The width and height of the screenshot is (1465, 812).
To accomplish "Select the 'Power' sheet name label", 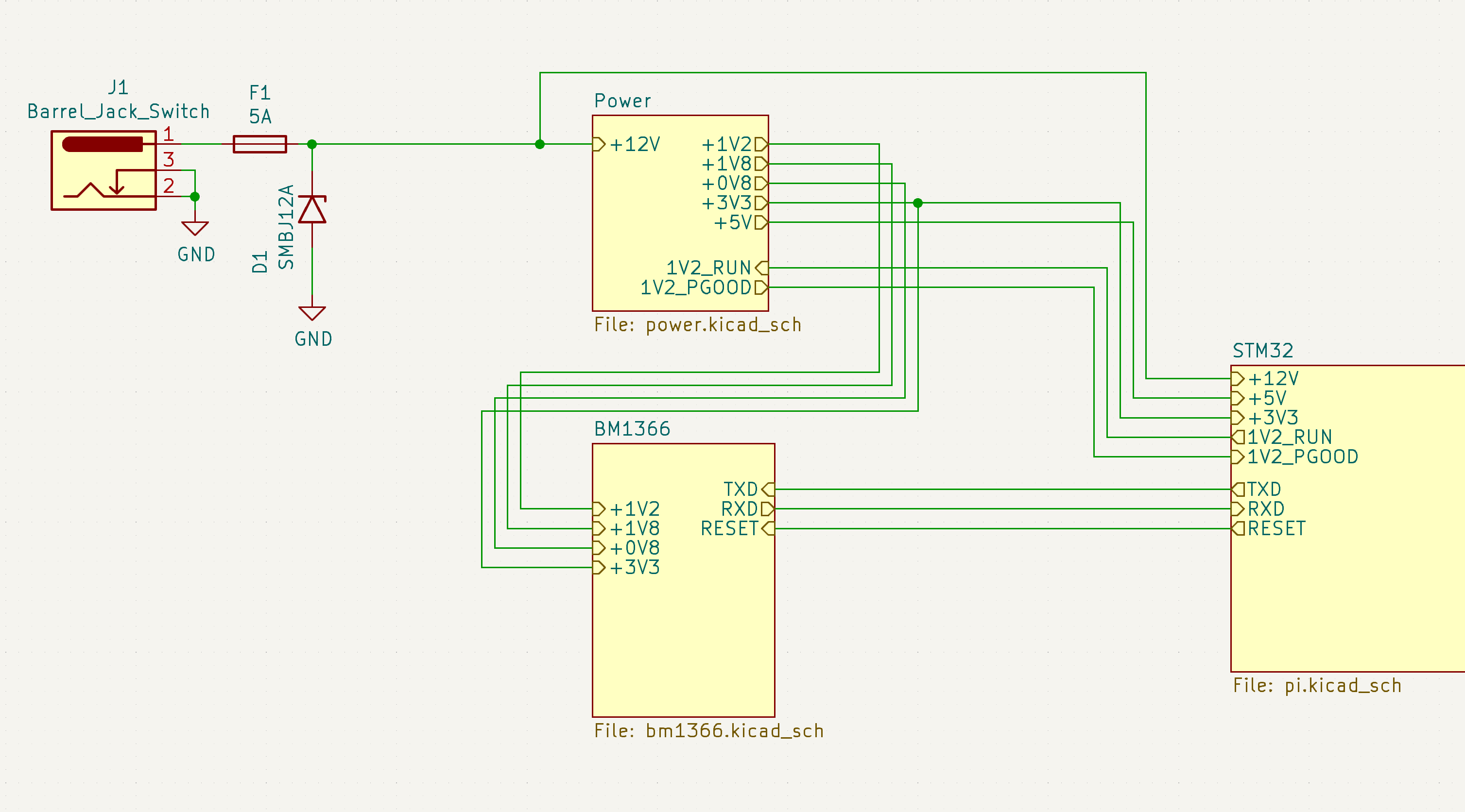I will 623,101.
